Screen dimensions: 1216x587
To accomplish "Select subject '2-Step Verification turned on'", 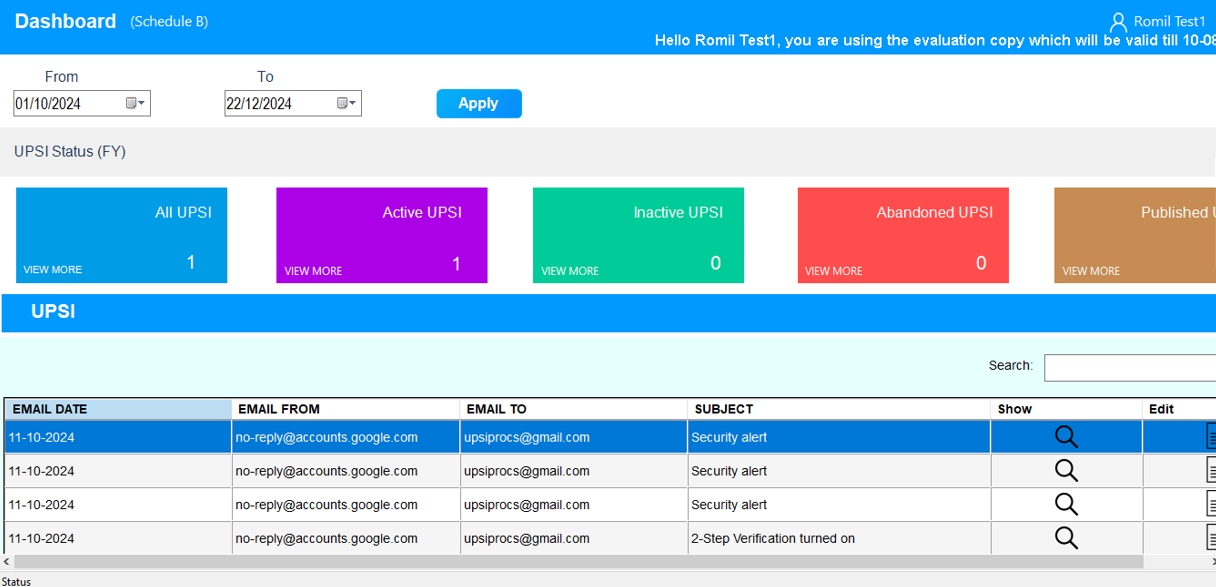I will tap(773, 538).
